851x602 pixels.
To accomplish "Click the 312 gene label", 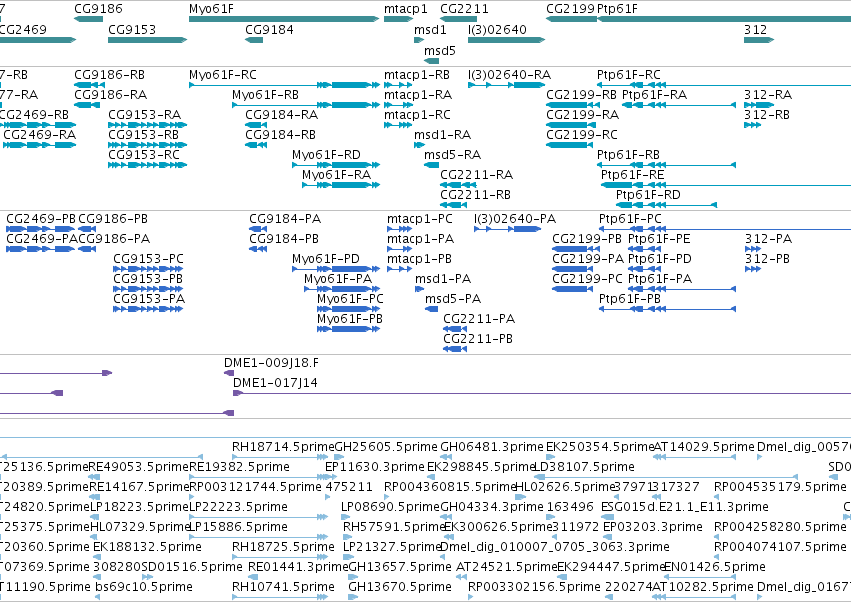I will pyautogui.click(x=755, y=29).
